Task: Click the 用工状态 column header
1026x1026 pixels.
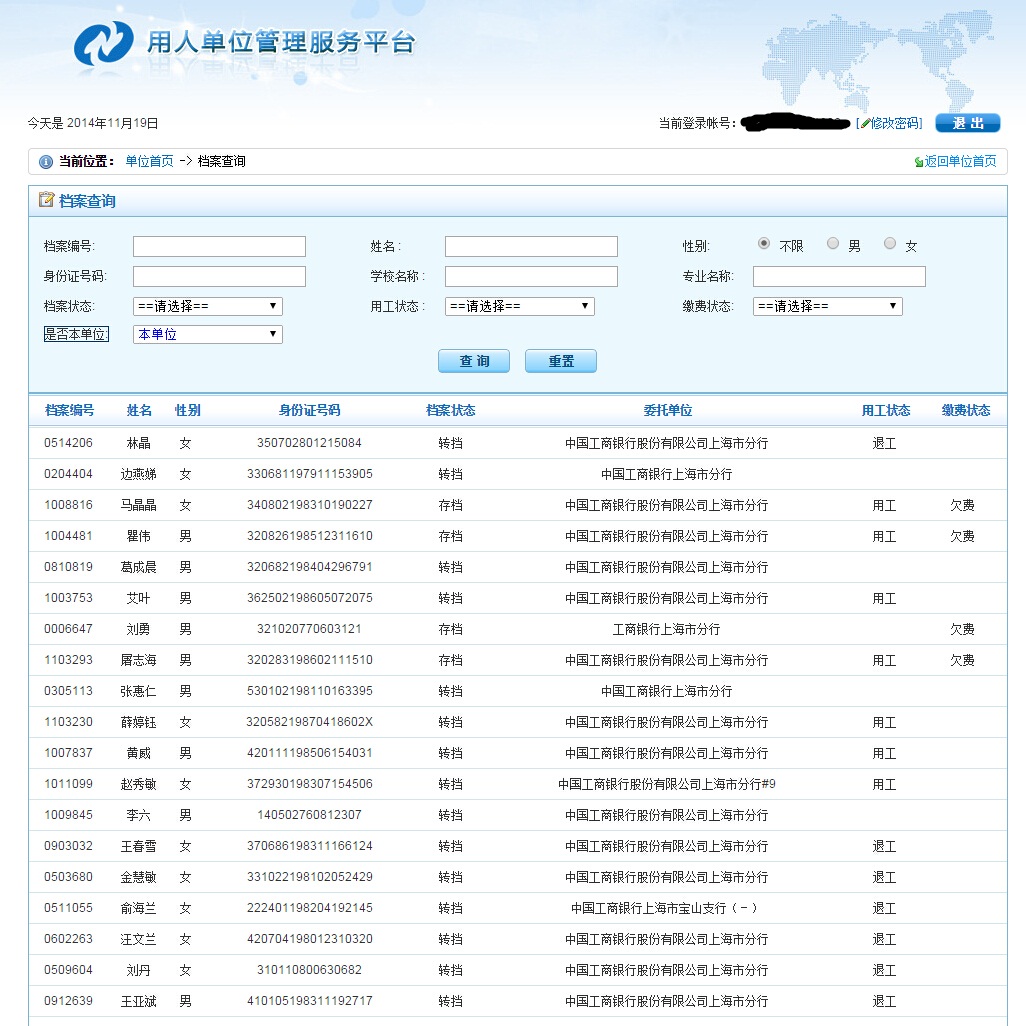Action: point(885,410)
